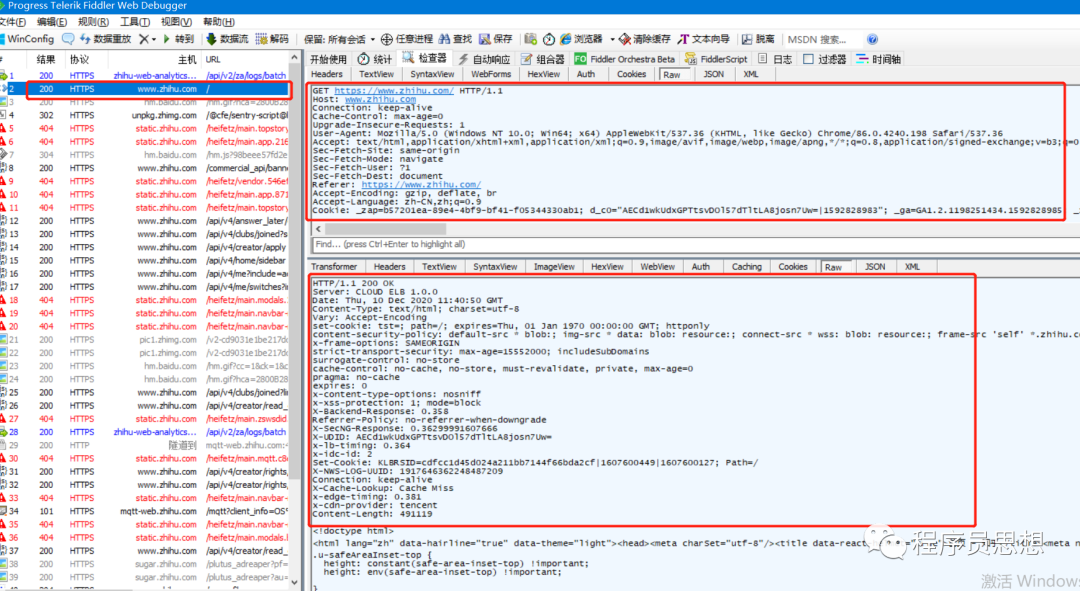The width and height of the screenshot is (1080, 591).
Task: Click the Any Process (任意进程) target icon
Action: [x=386, y=39]
